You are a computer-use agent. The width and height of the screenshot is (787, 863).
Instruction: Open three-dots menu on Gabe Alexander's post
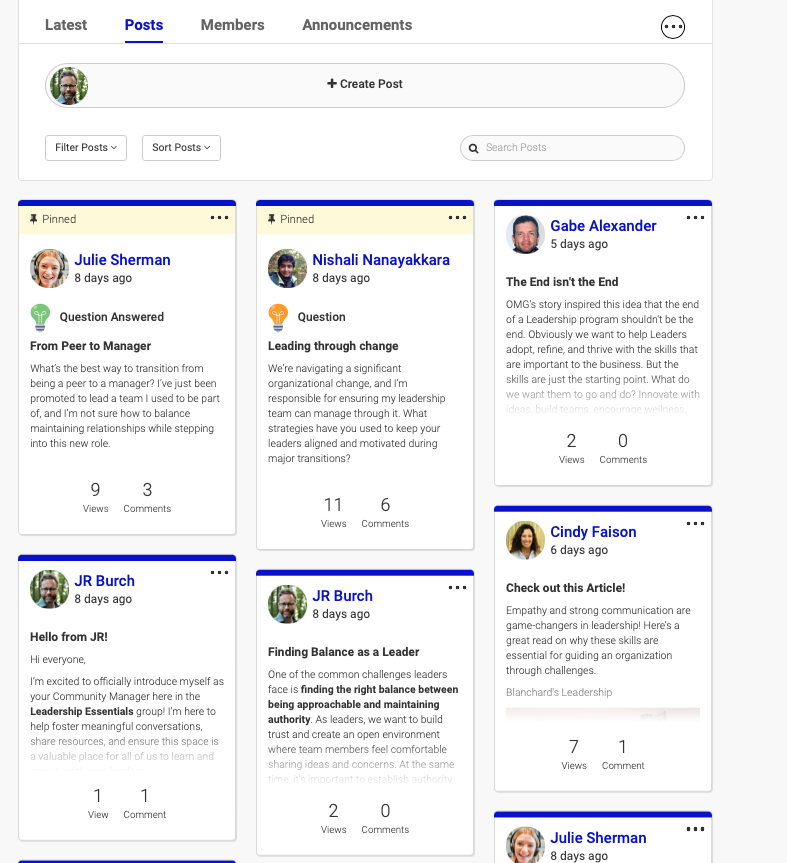695,217
